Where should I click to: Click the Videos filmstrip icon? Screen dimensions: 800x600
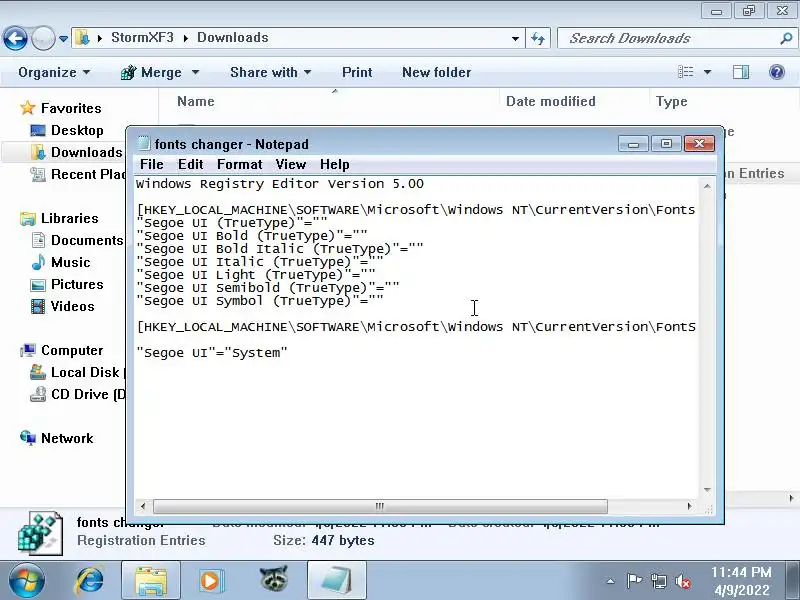[38, 306]
